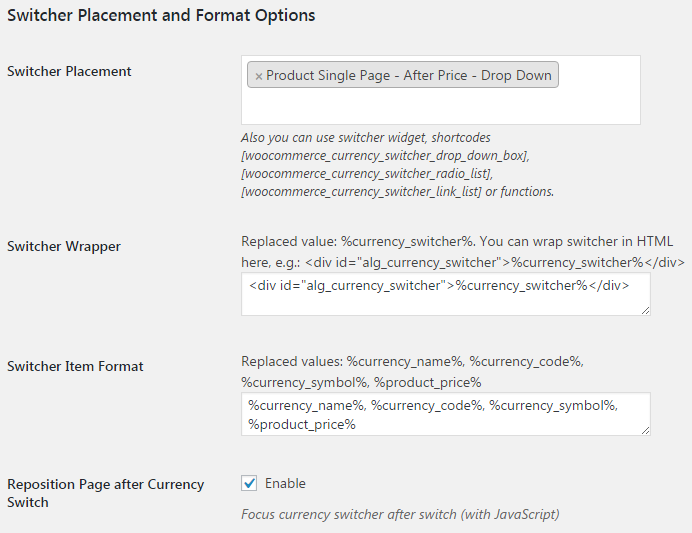This screenshot has width=692, height=533.
Task: Click the drop_down_box shortcode text
Action: (385, 156)
